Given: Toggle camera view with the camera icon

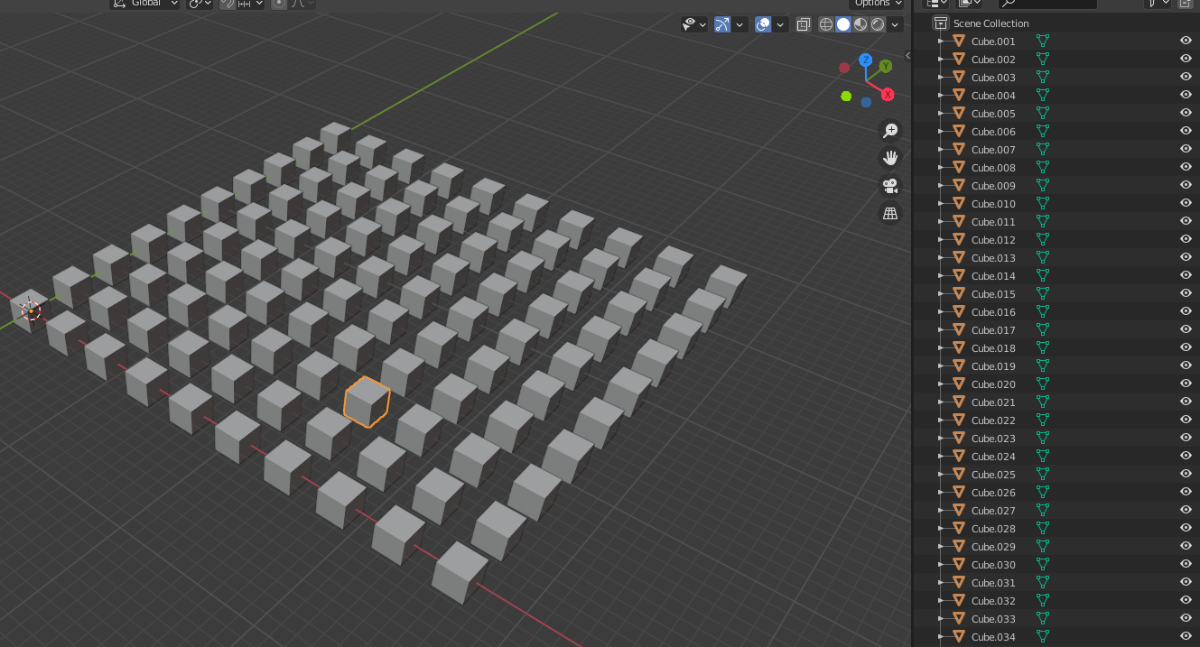Looking at the screenshot, I should tap(890, 186).
